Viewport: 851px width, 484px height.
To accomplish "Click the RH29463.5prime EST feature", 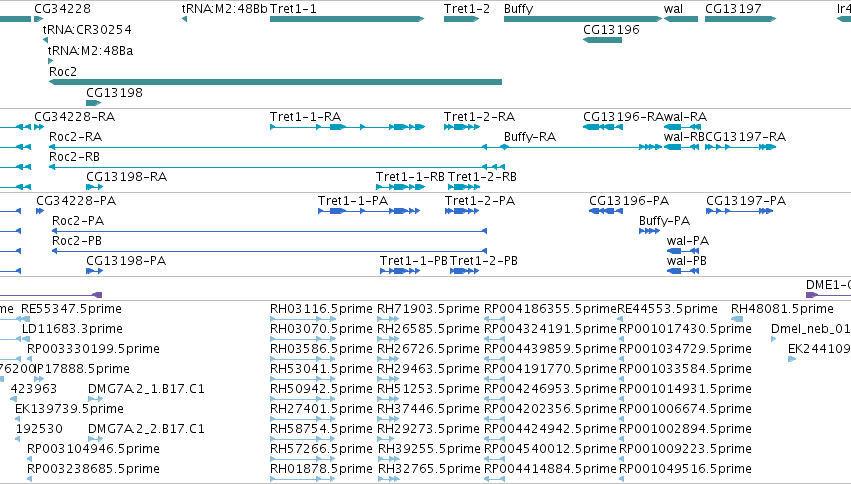I will tap(388, 379).
